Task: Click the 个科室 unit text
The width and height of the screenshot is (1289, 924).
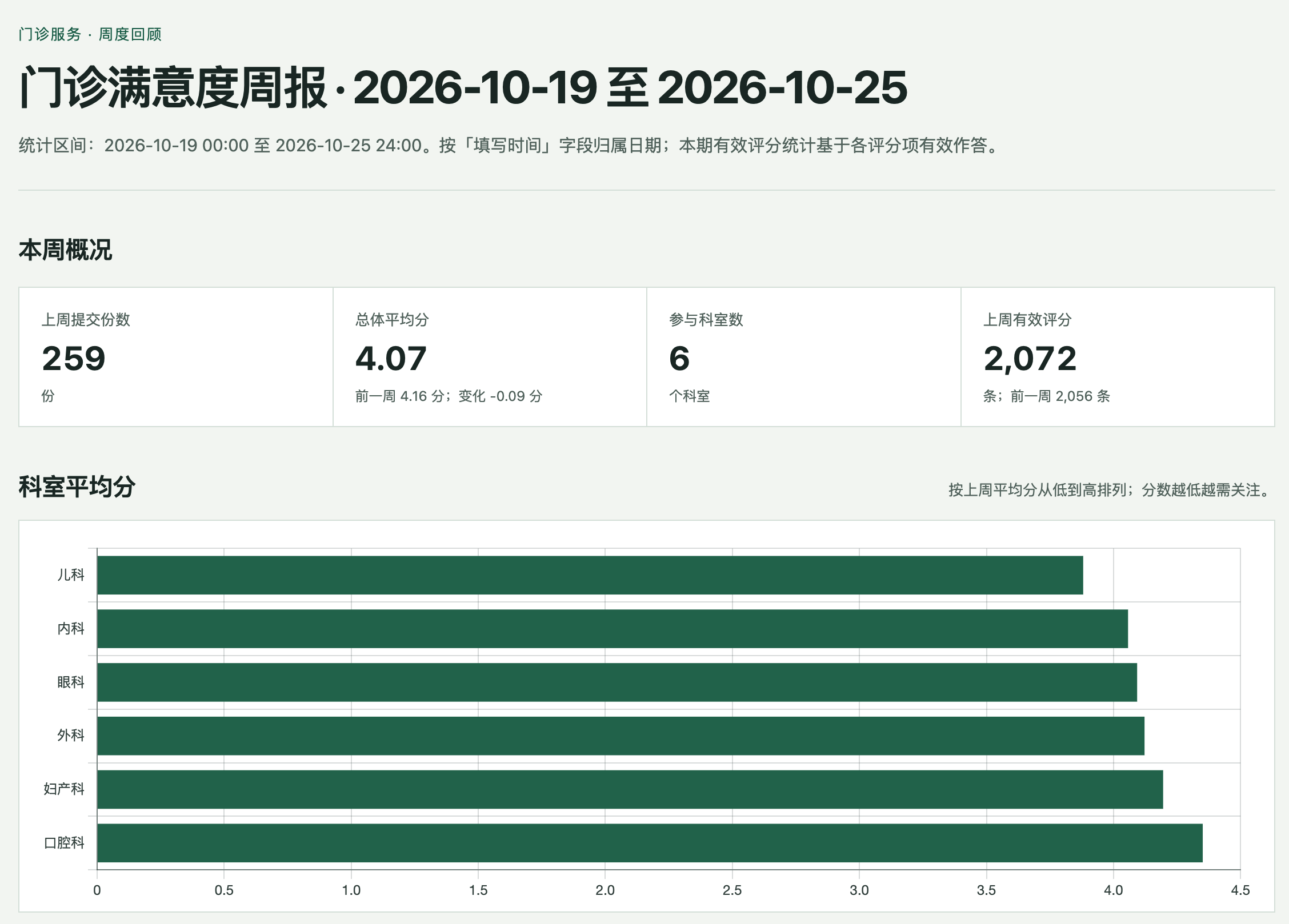Action: 690,396
